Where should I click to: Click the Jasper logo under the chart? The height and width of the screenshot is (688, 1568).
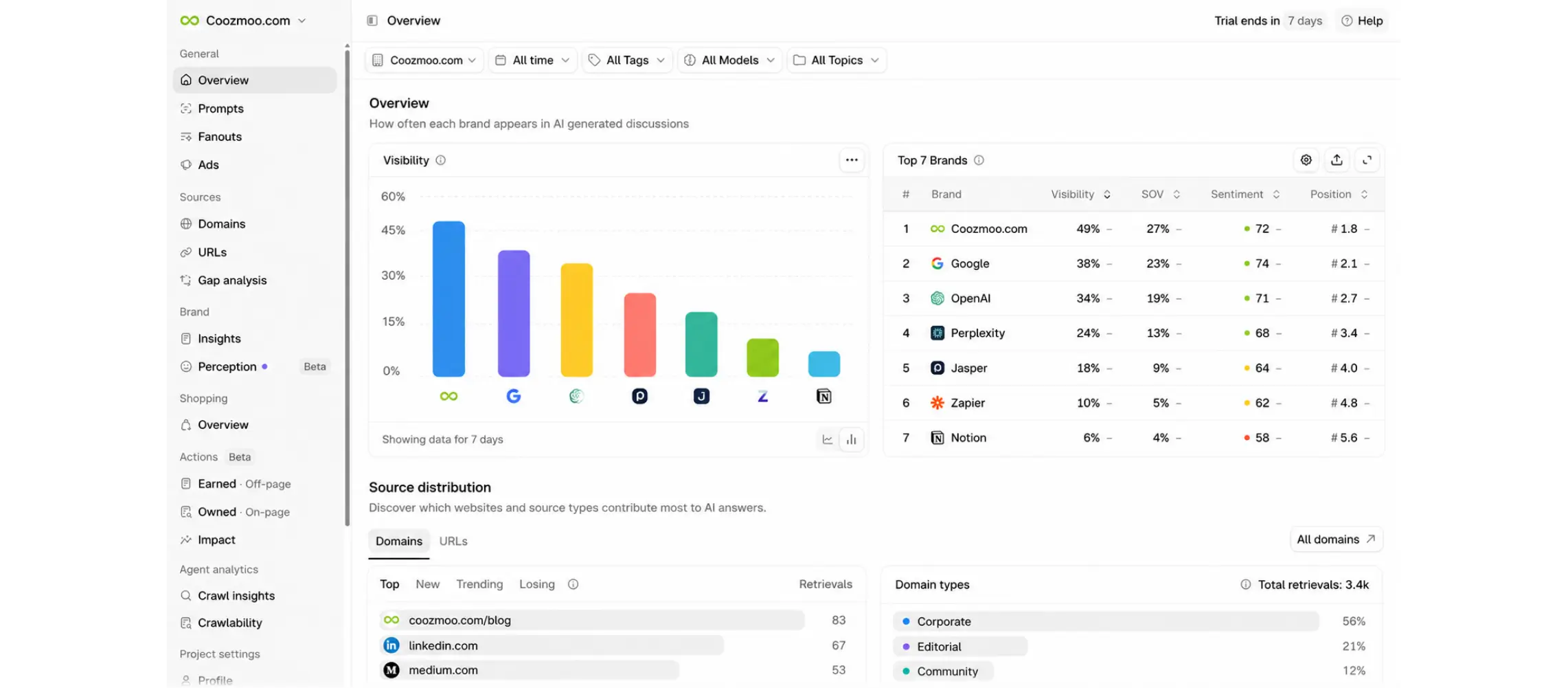(701, 397)
